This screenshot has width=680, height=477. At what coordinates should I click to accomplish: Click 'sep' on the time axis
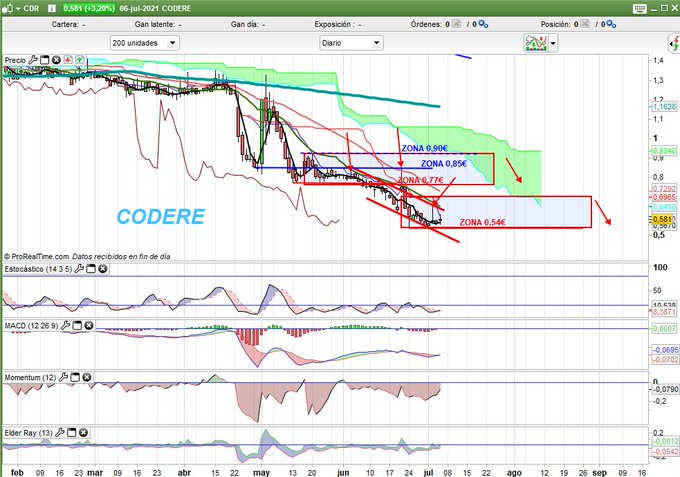point(599,472)
